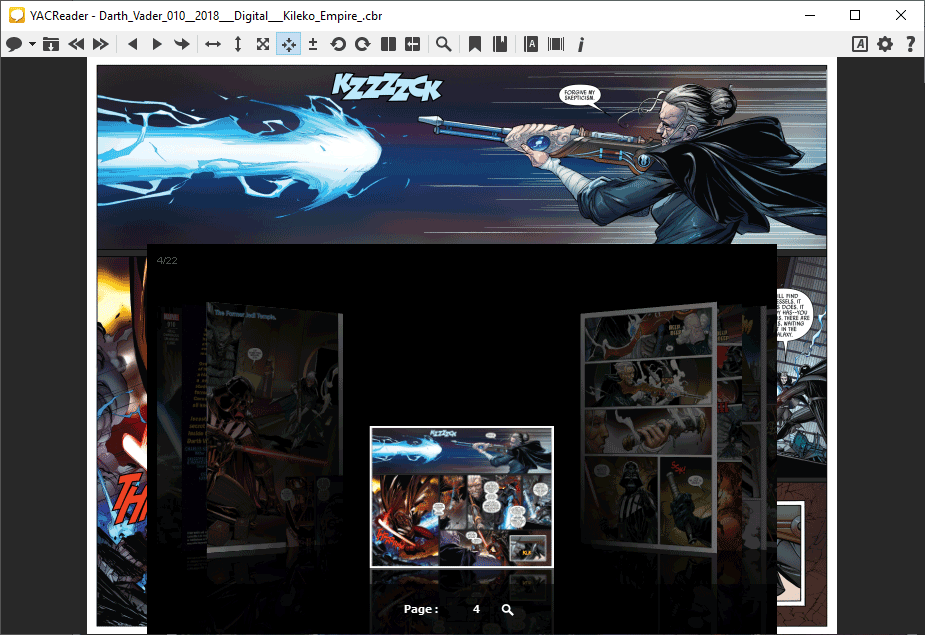Viewport: 925px width, 635px height.
Task: Maximize the YACReader window
Action: 855,15
